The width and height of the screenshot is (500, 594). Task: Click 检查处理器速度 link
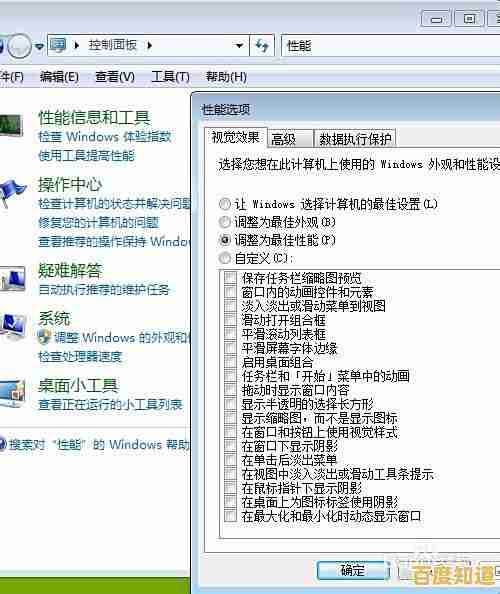click(80, 356)
